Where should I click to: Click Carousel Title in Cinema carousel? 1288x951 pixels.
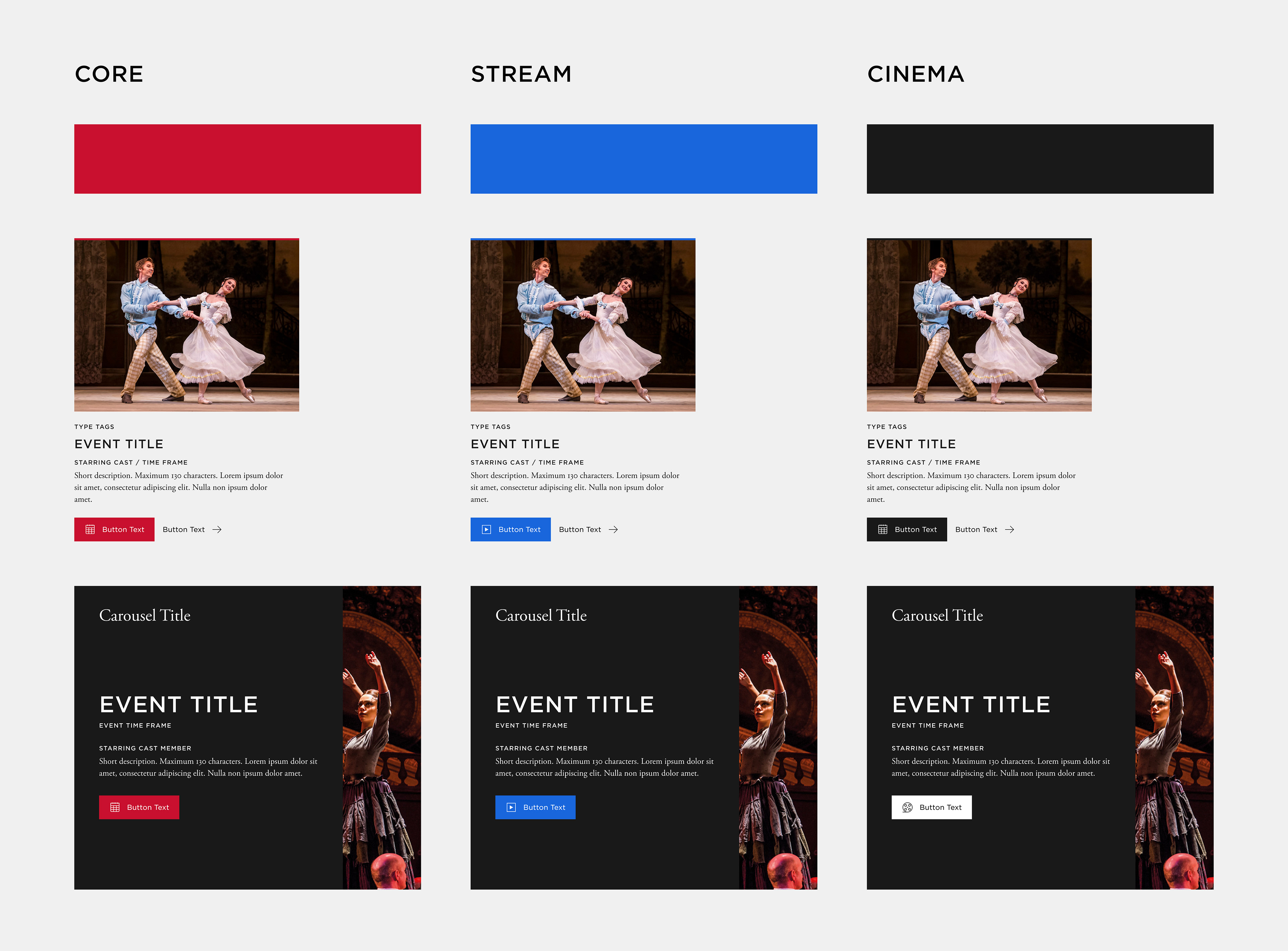[937, 615]
